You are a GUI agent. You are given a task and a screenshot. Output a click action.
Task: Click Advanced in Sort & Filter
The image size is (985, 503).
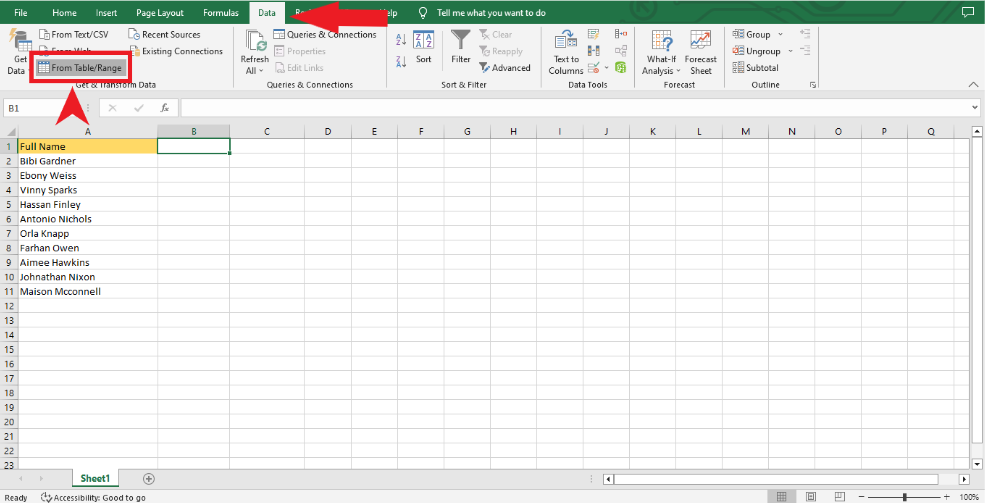point(504,68)
